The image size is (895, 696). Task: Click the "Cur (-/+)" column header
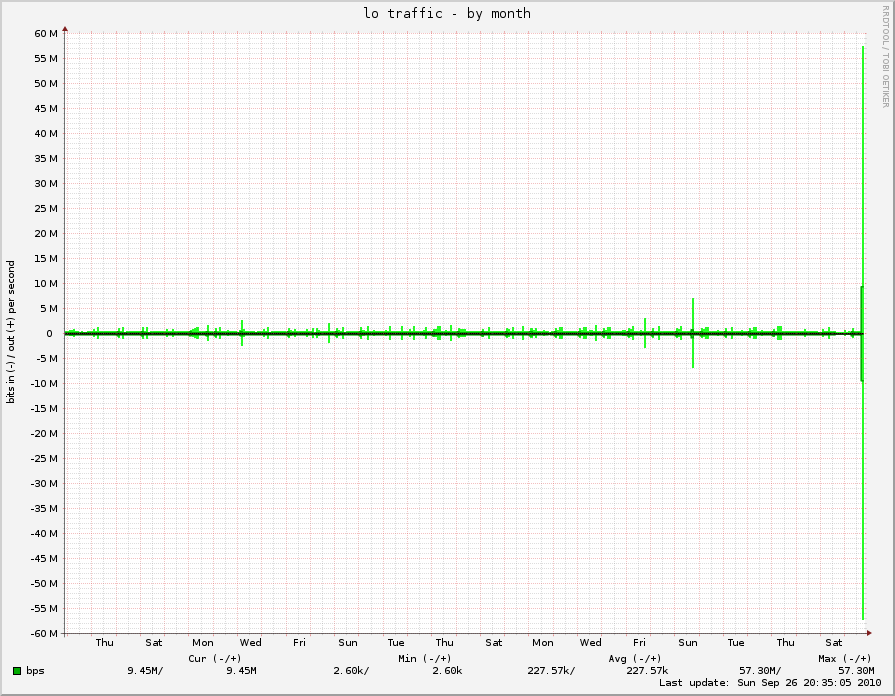pyautogui.click(x=215, y=658)
